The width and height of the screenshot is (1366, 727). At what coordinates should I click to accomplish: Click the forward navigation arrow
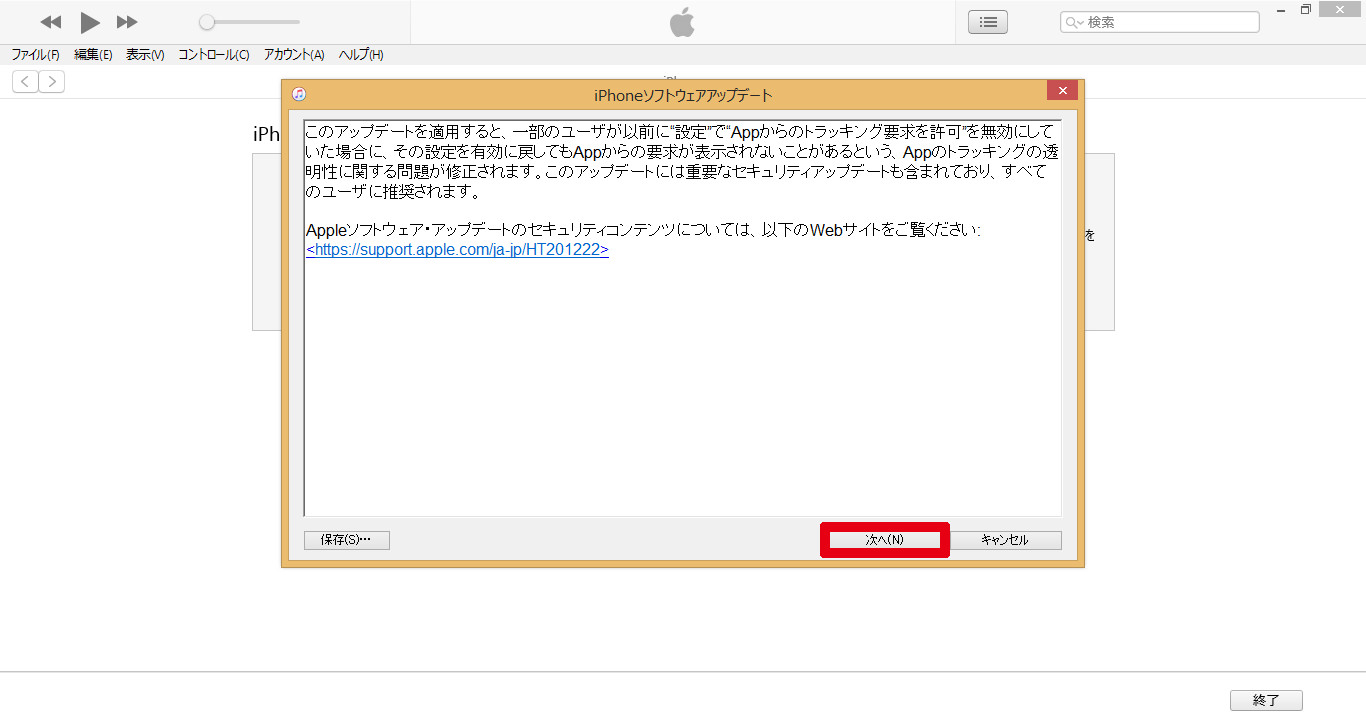click(x=52, y=82)
